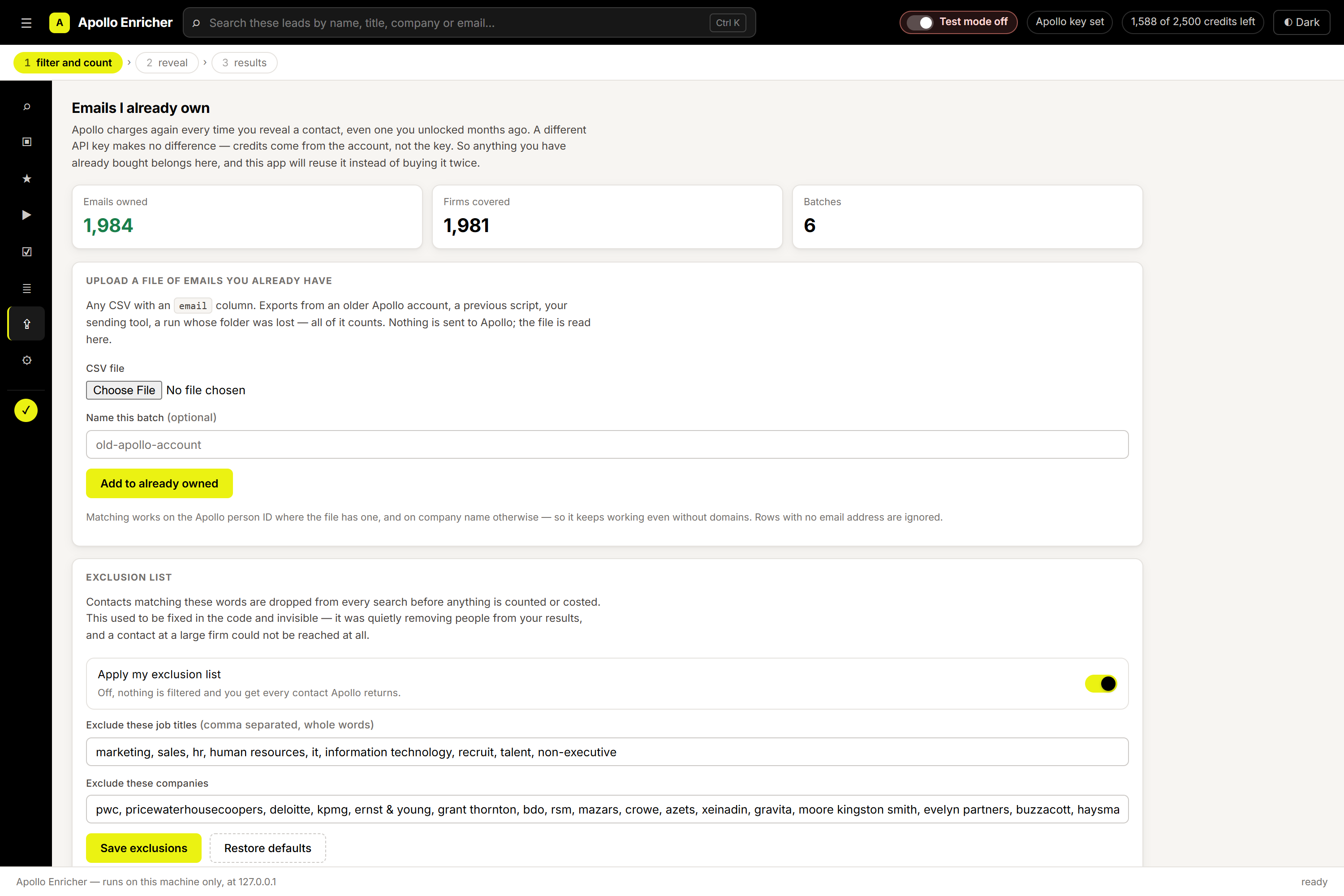The image size is (1344, 896).
Task: Go to step 2 reveal
Action: pyautogui.click(x=167, y=63)
